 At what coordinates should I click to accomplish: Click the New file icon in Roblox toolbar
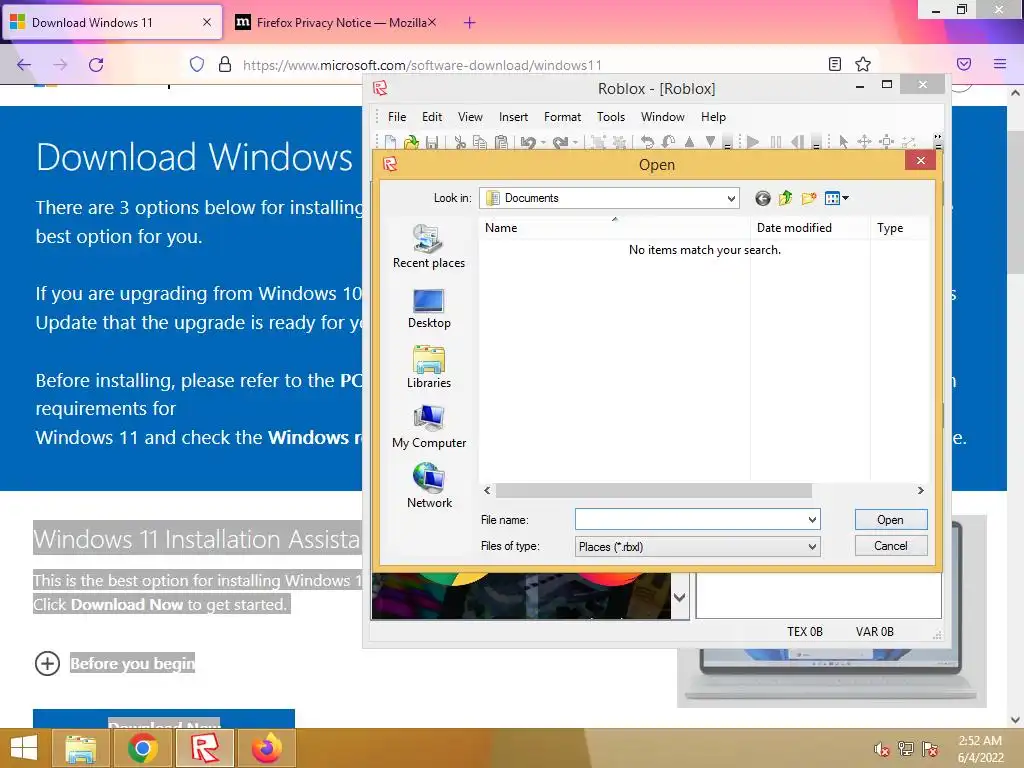(x=391, y=142)
